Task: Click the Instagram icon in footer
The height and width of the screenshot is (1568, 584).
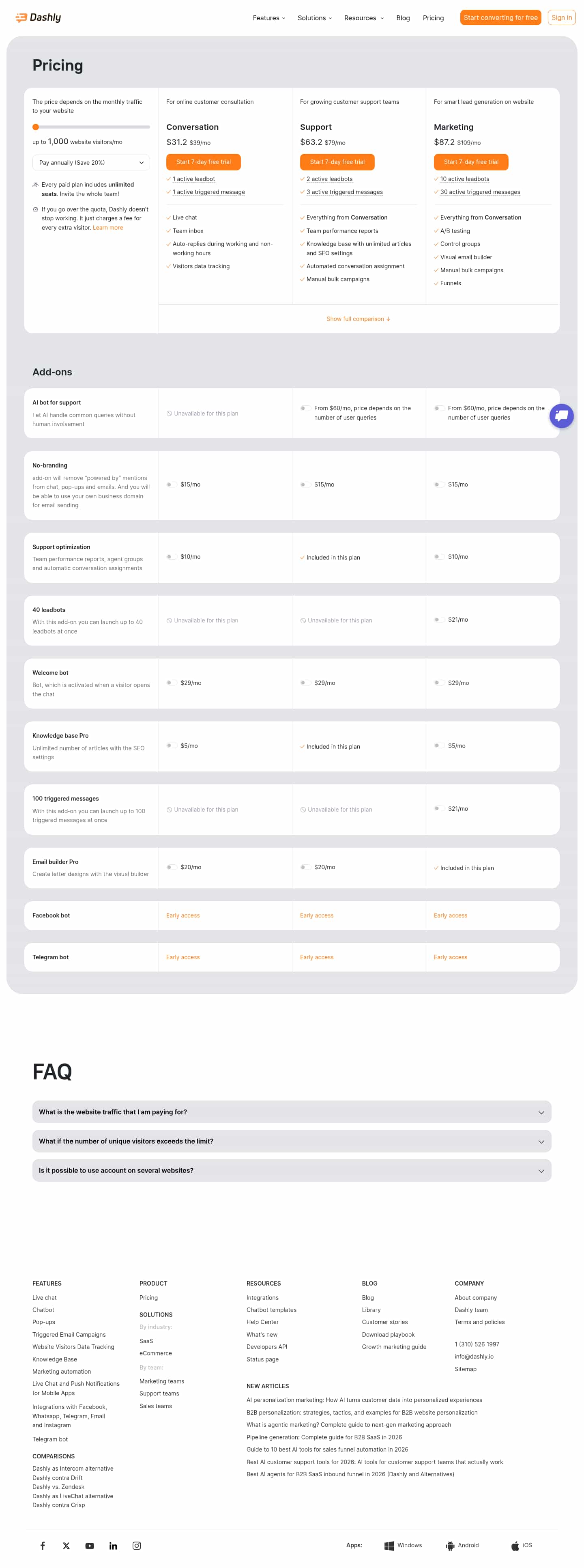Action: 137,1545
